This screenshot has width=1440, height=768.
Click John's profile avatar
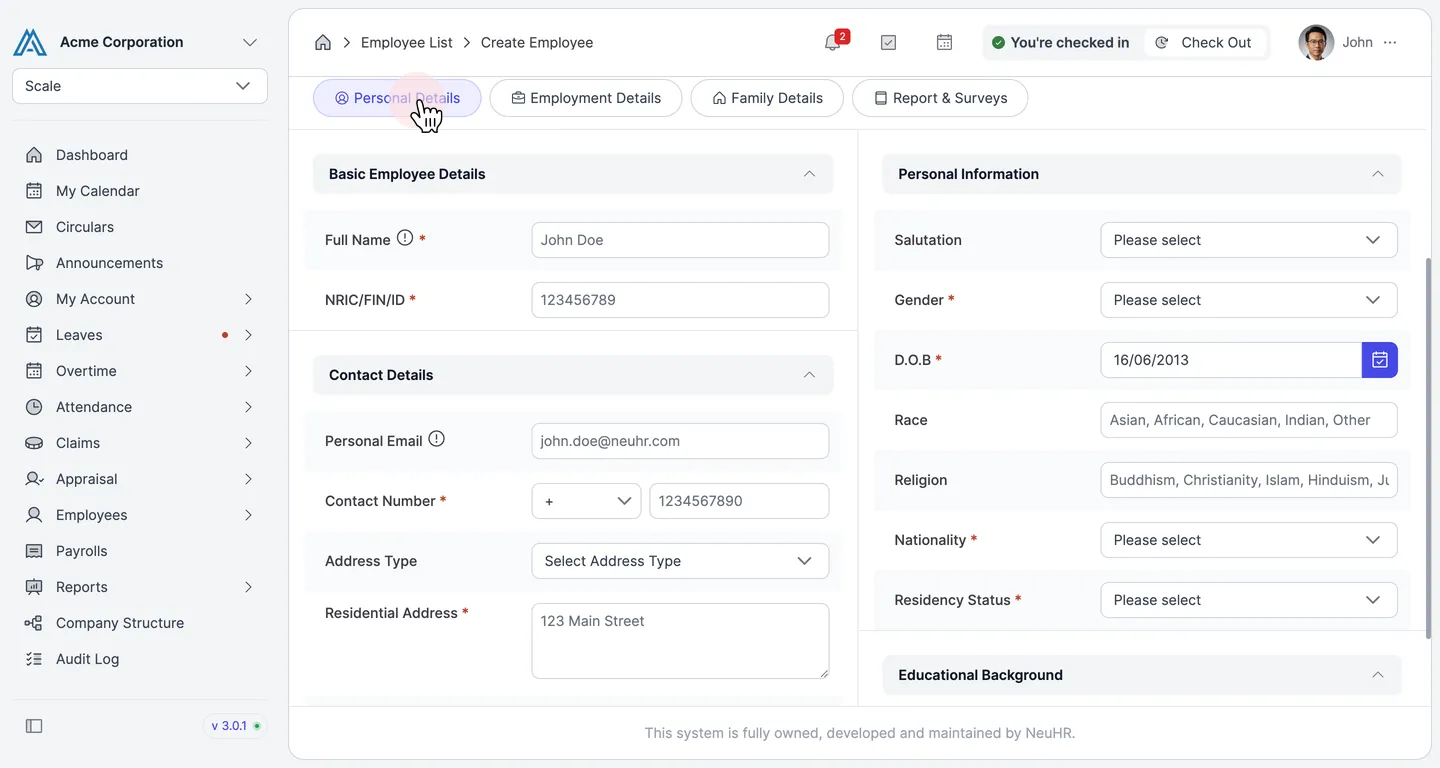pyautogui.click(x=1316, y=42)
